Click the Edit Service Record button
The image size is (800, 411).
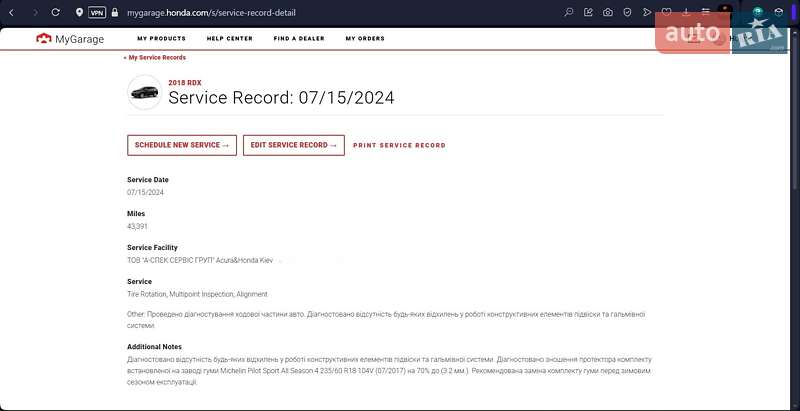pyautogui.click(x=294, y=145)
